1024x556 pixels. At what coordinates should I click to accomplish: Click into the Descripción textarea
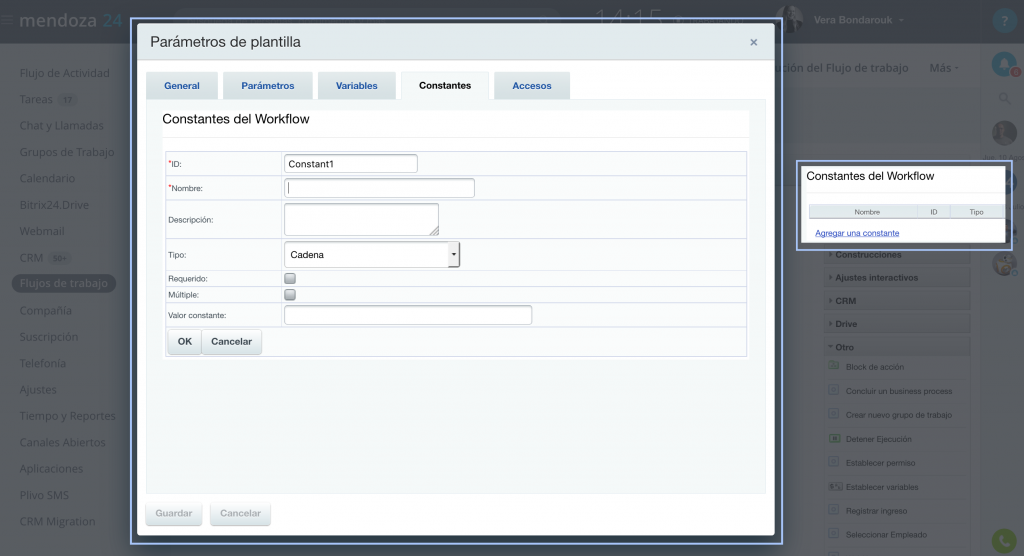pos(361,220)
